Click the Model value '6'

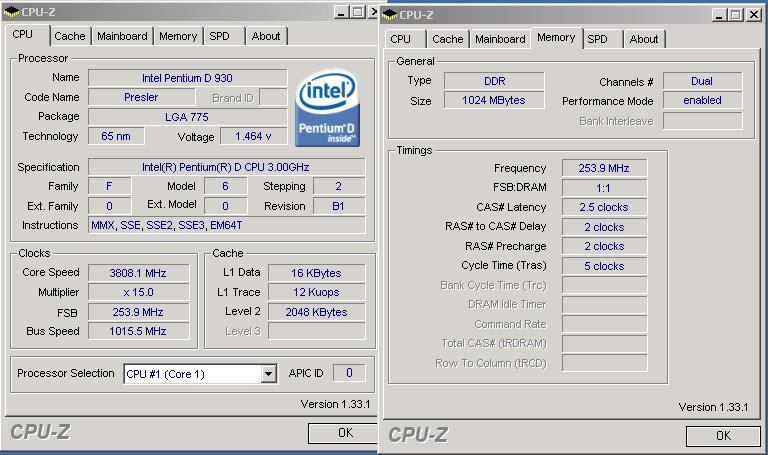225,186
